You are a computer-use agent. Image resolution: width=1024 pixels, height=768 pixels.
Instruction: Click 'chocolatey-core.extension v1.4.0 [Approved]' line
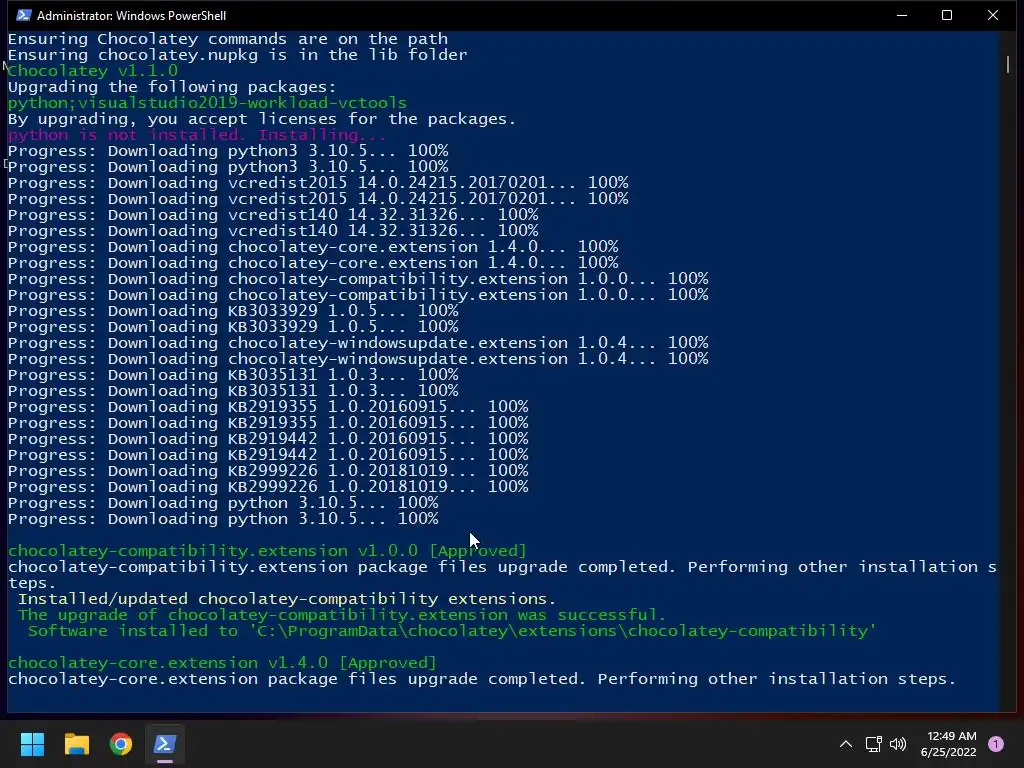[x=222, y=663]
